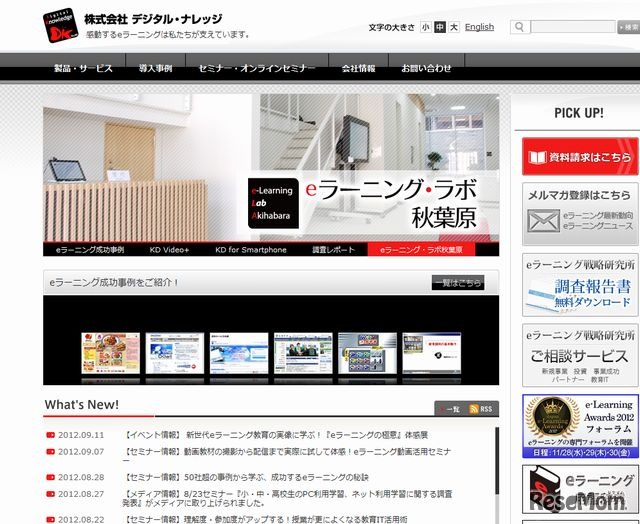Select the KD for Smartphone banner tab
Screen dimensions: 640x524
(251, 250)
